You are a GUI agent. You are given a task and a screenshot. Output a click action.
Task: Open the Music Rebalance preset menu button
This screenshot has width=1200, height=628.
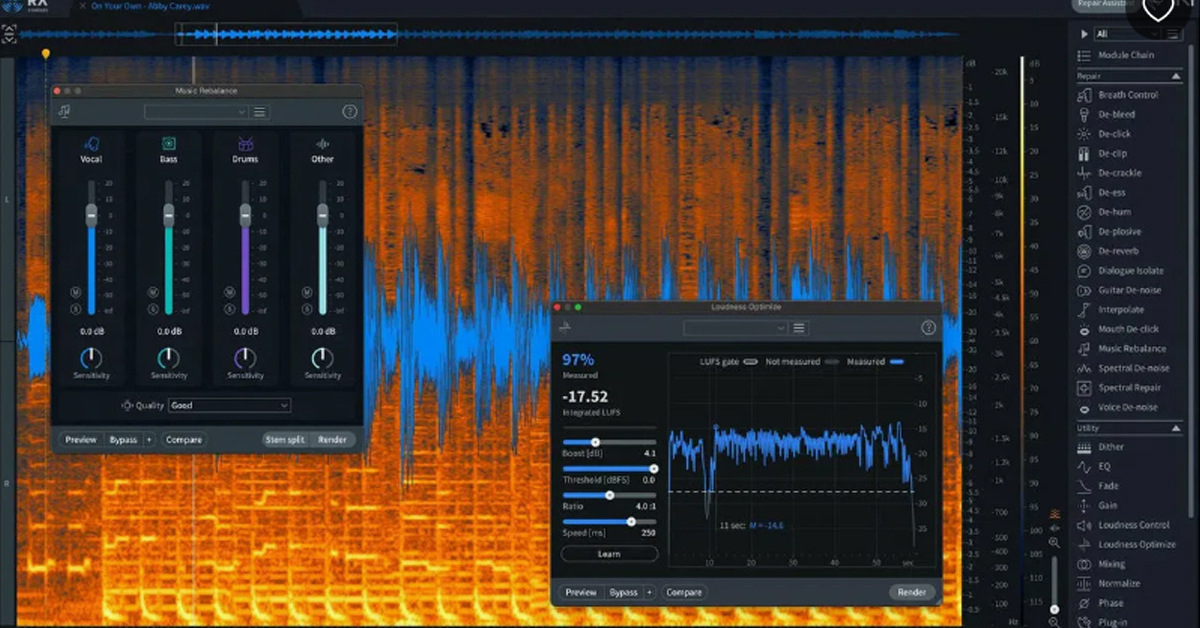pyautogui.click(x=260, y=112)
